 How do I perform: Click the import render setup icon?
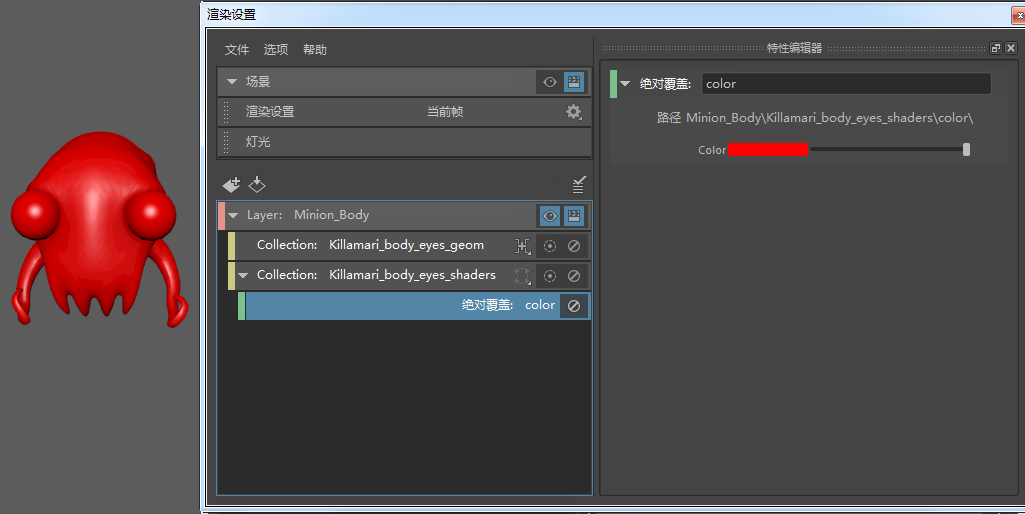pos(257,185)
